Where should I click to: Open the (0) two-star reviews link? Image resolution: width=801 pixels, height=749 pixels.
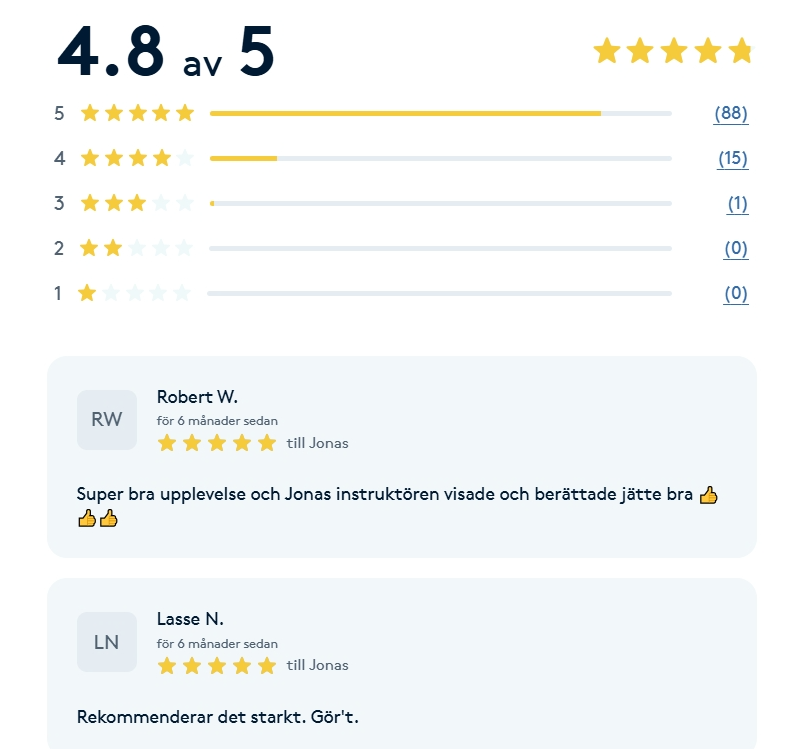(736, 249)
